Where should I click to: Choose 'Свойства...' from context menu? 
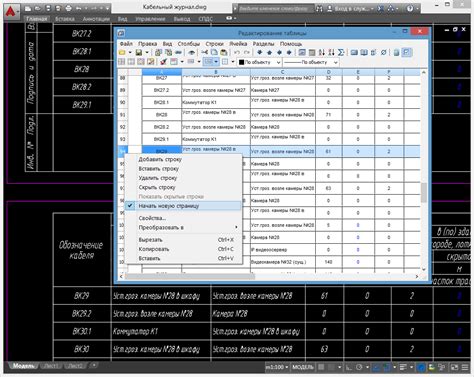tap(183, 218)
